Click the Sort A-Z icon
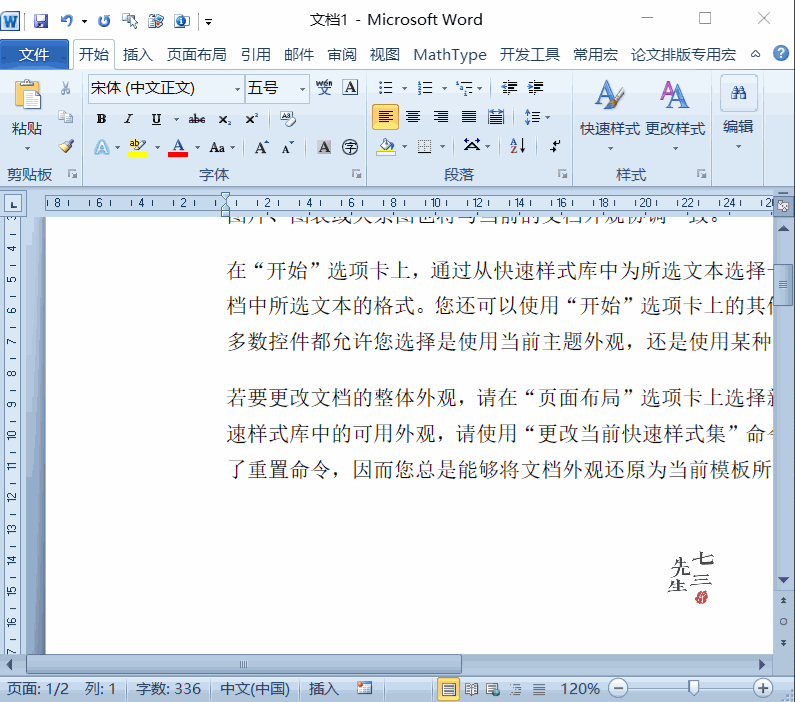This screenshot has height=702, width=795. (518, 146)
